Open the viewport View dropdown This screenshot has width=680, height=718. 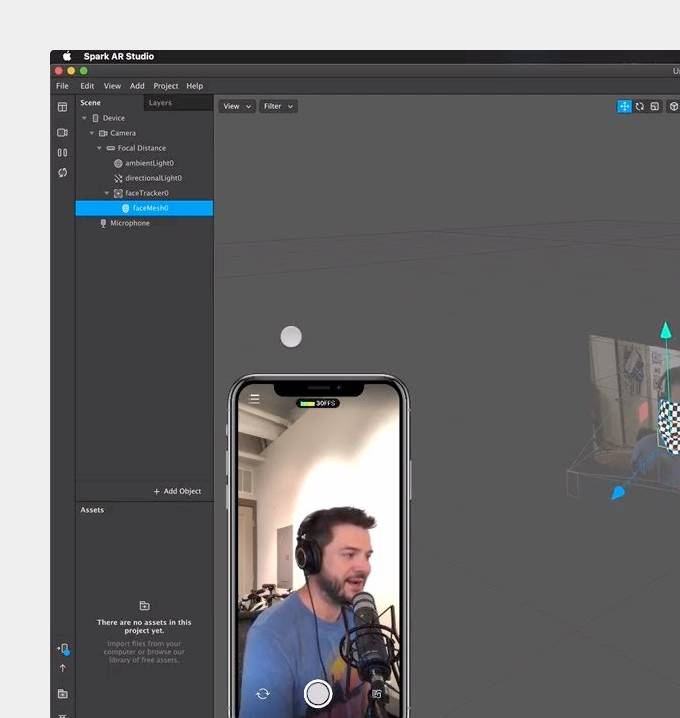pyautogui.click(x=237, y=106)
